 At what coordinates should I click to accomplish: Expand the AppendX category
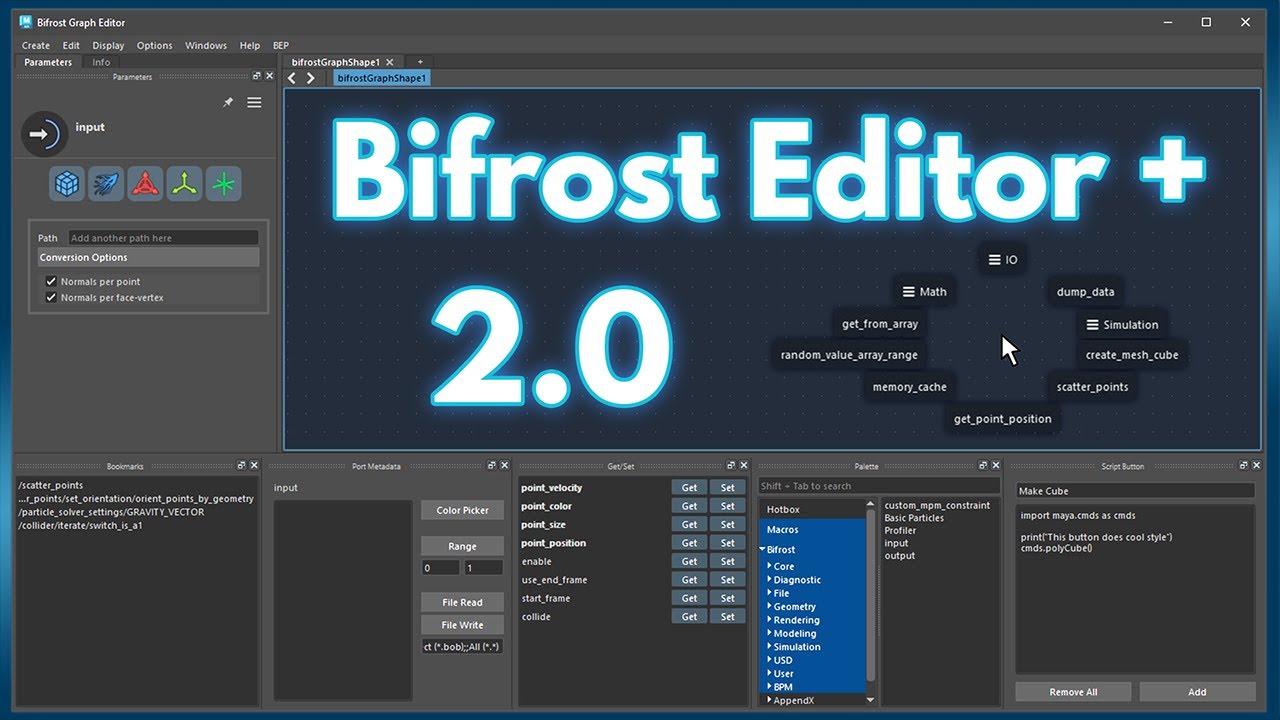(x=769, y=700)
